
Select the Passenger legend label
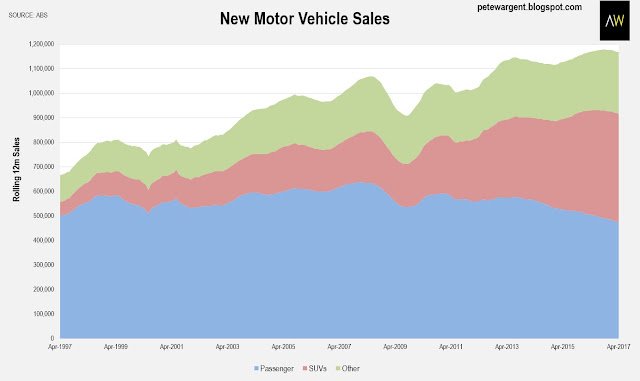point(277,368)
